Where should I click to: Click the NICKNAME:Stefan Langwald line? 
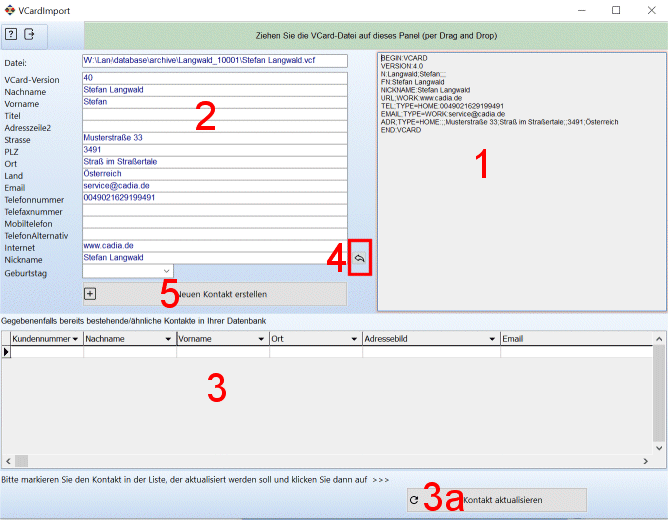coord(425,90)
